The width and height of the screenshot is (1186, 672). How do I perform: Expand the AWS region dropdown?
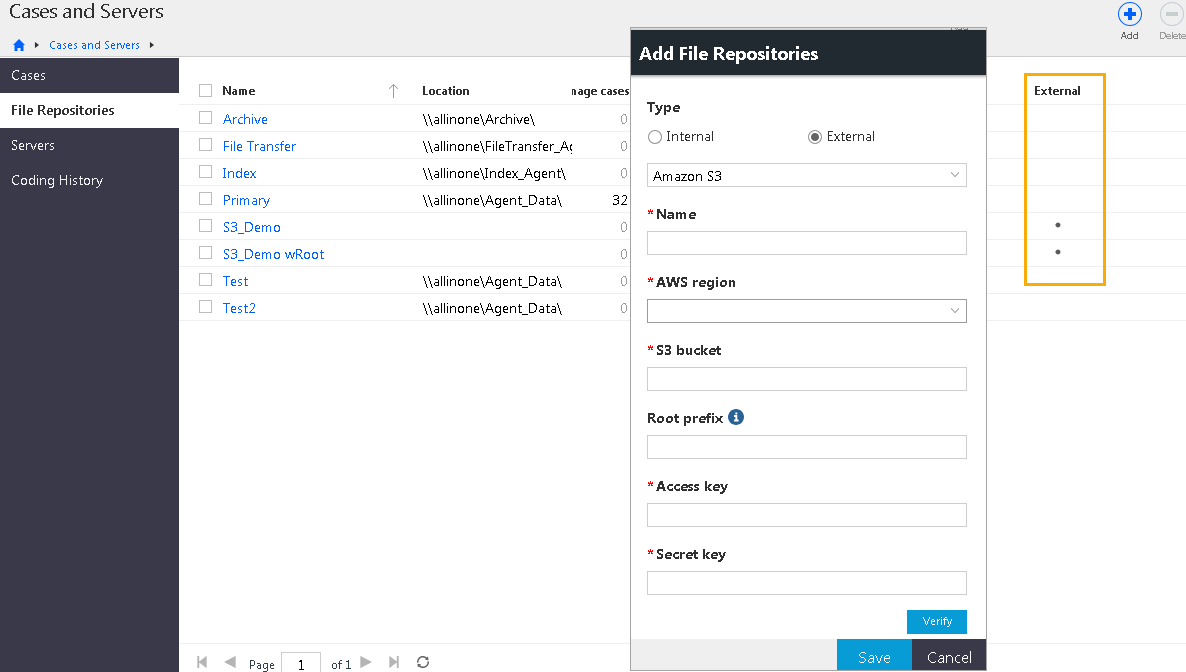tap(806, 311)
